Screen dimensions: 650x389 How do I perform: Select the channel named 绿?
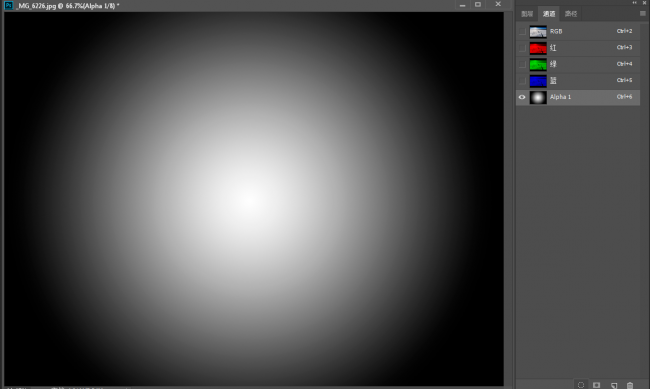tap(553, 64)
